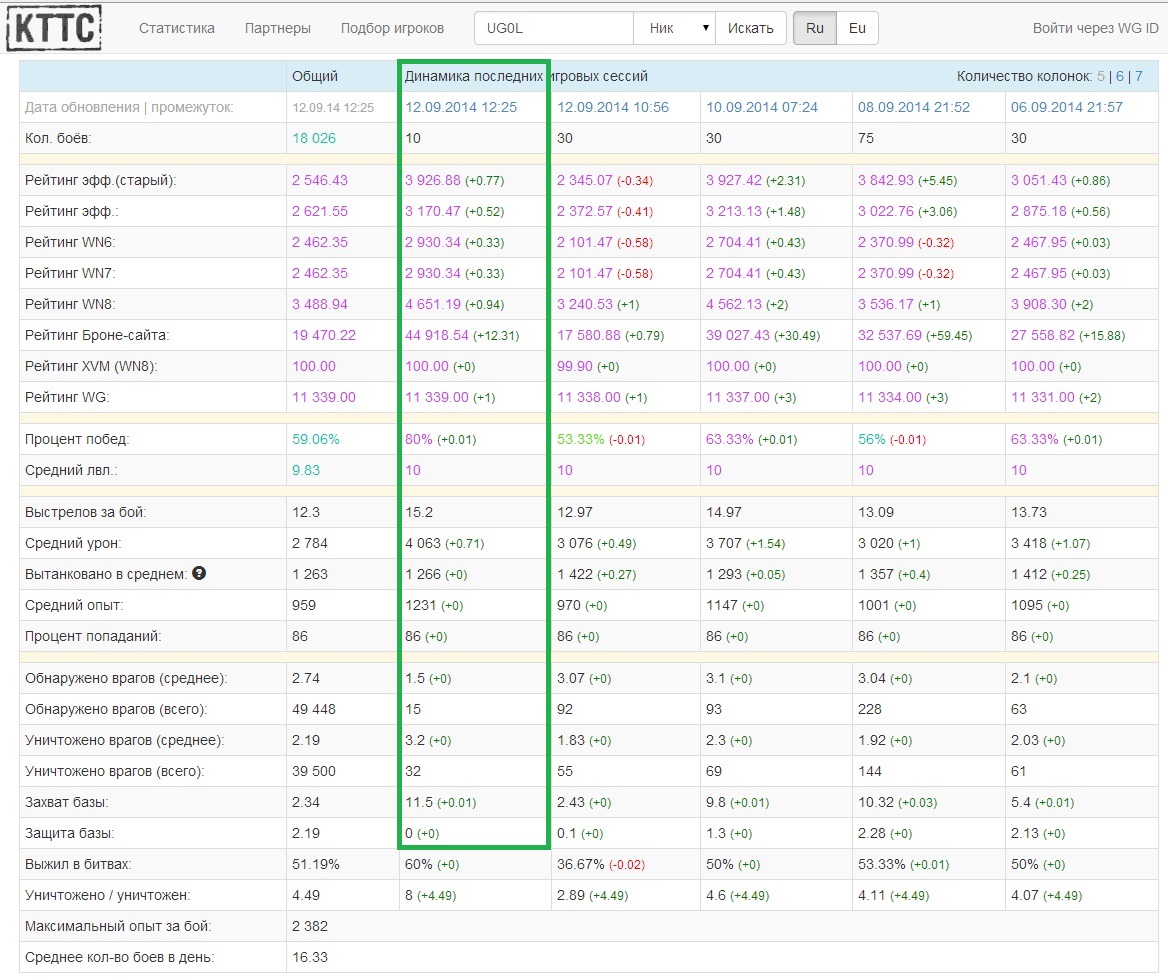Screen dimensions: 1168x979
Task: Open session dated 12.09.2014 12:25
Action: coord(461,107)
